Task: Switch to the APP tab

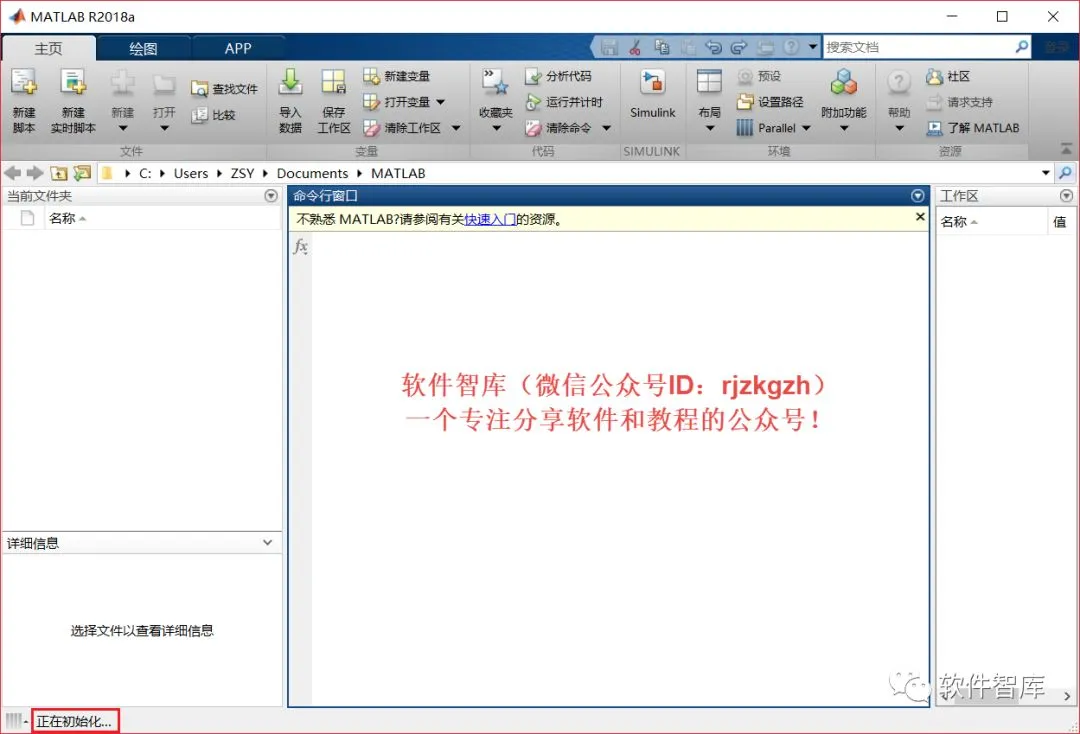Action: click(238, 48)
